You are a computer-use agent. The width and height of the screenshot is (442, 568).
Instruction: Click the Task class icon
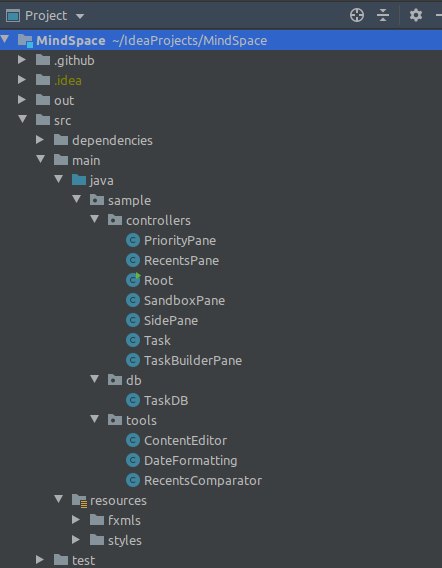click(x=133, y=340)
